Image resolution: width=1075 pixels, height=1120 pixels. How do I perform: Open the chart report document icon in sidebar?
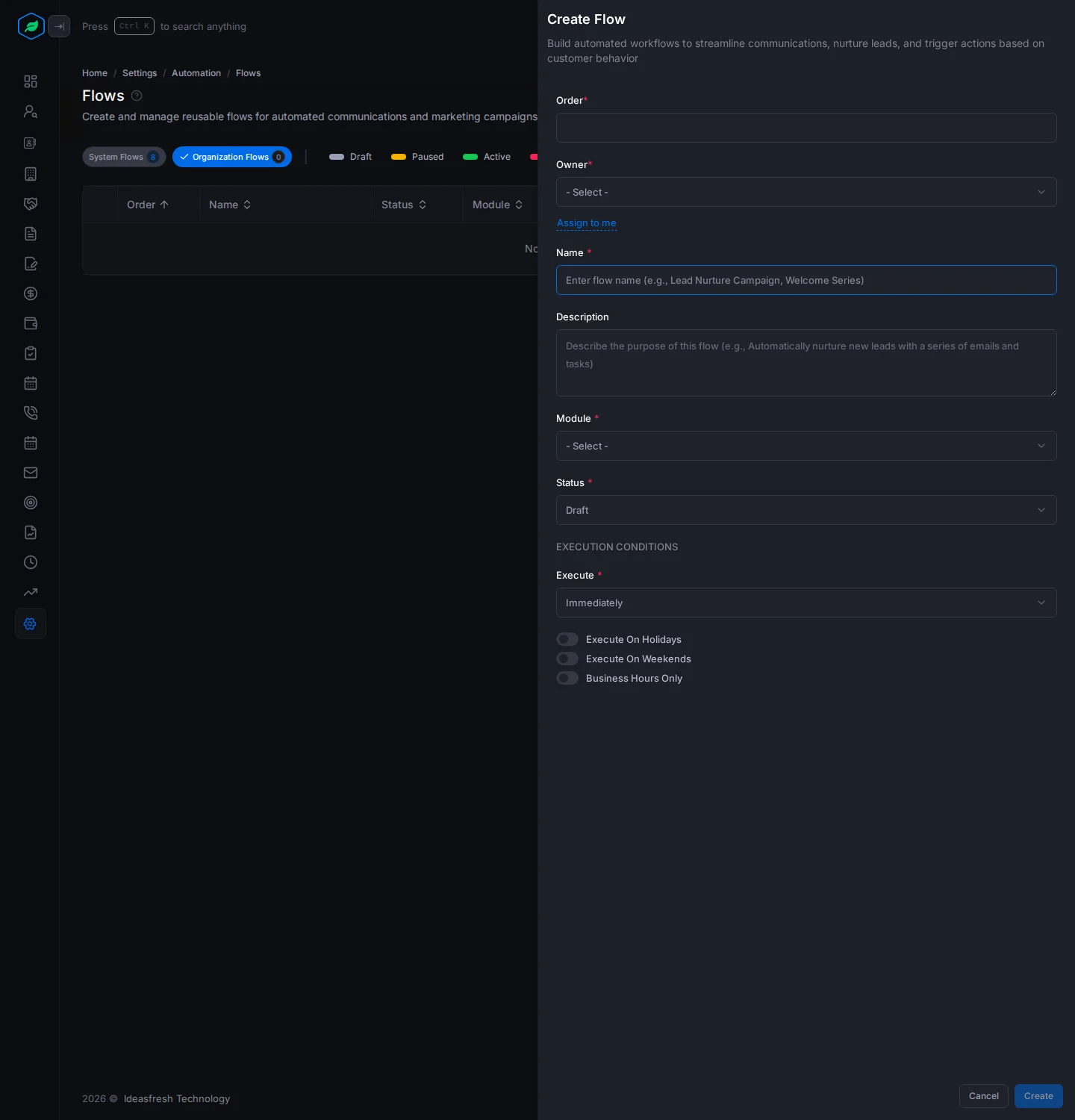point(31,532)
